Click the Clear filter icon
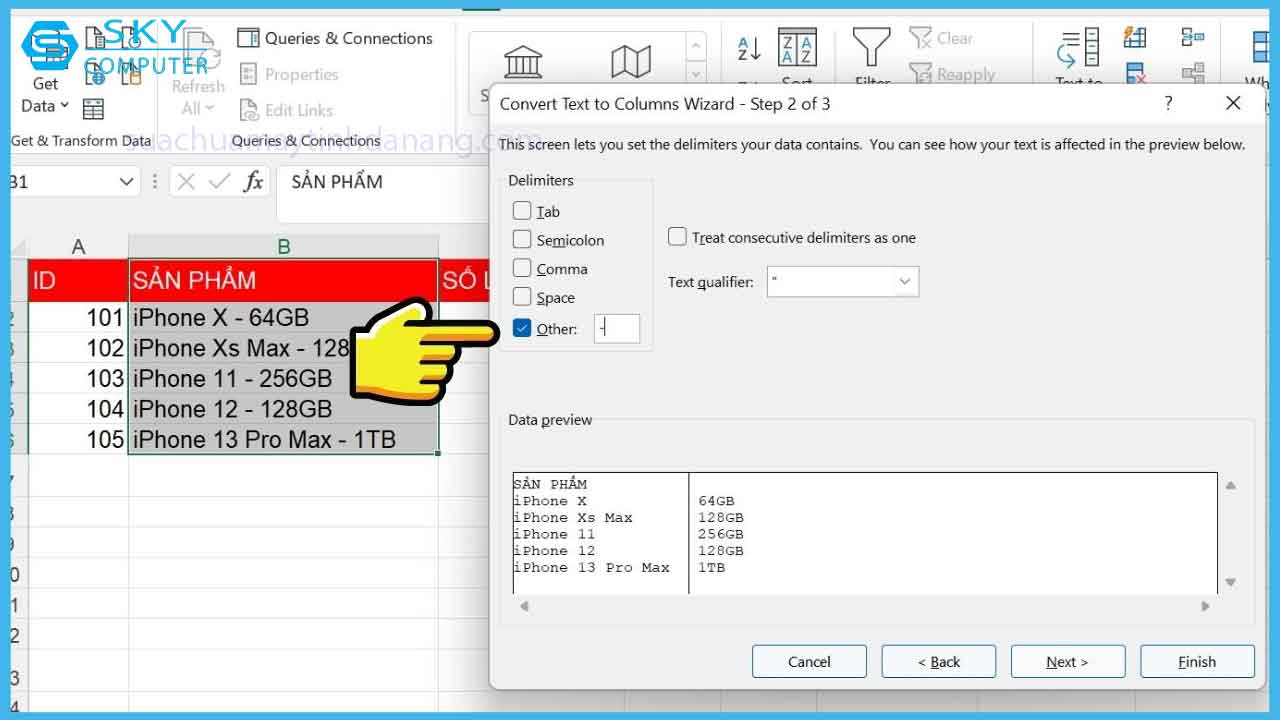1280x720 pixels. 921,38
